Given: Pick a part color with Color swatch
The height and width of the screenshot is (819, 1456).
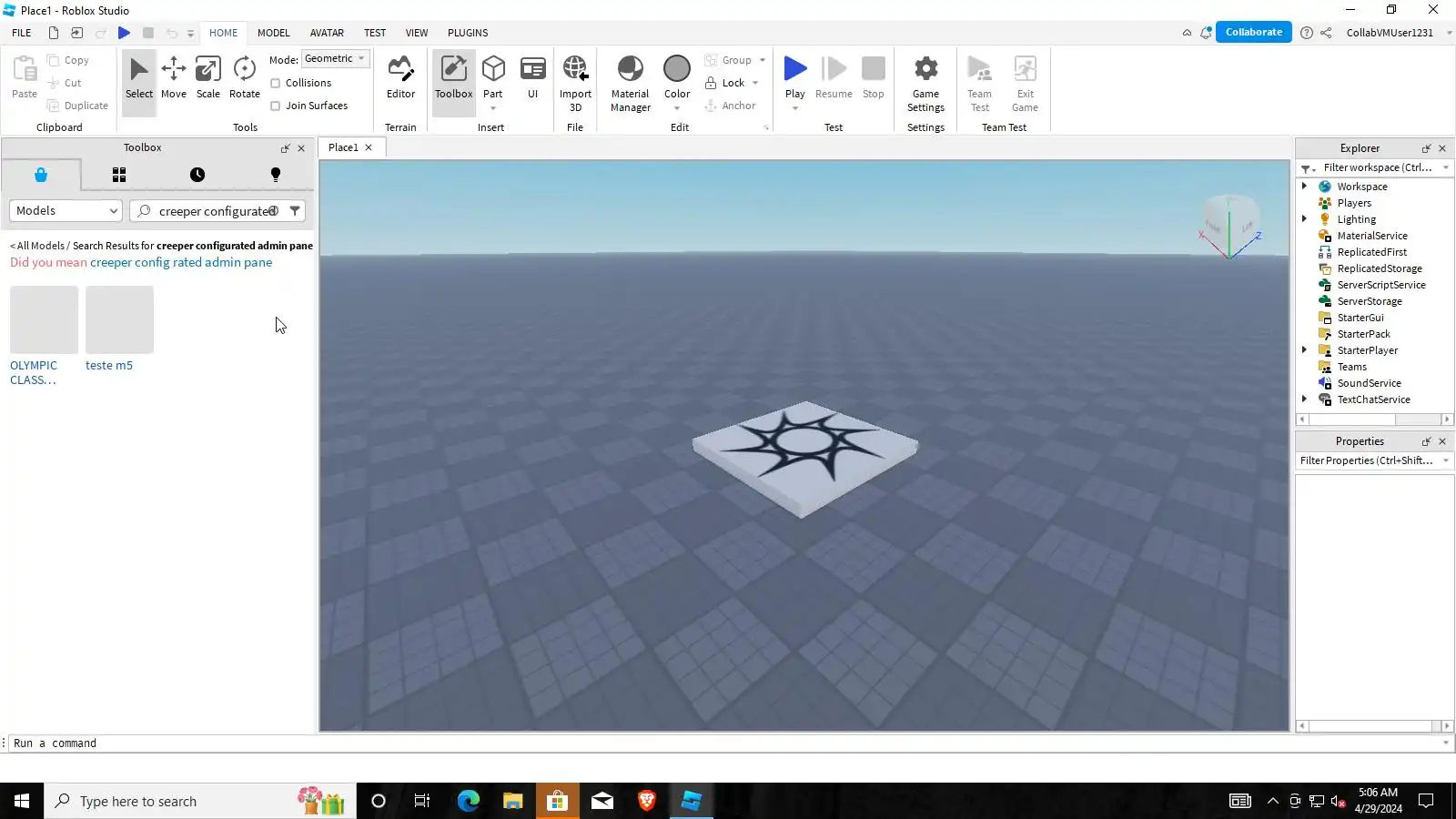Looking at the screenshot, I should point(677,69).
